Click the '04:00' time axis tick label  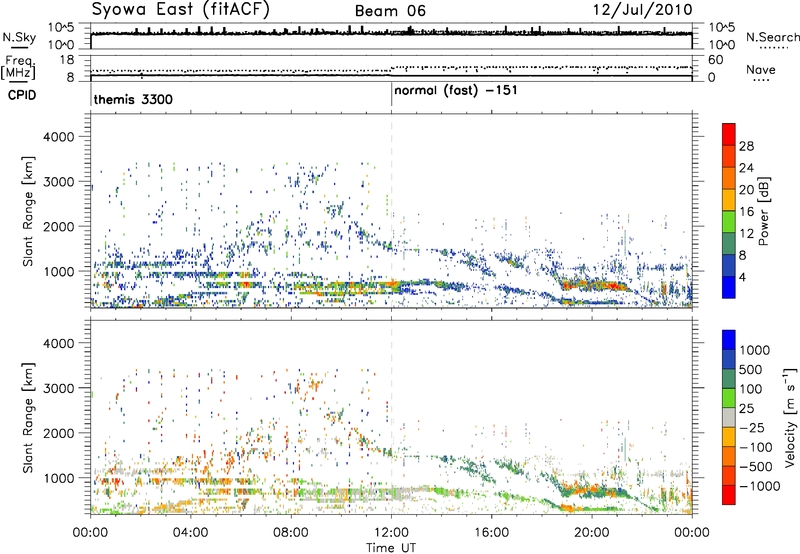click(191, 533)
